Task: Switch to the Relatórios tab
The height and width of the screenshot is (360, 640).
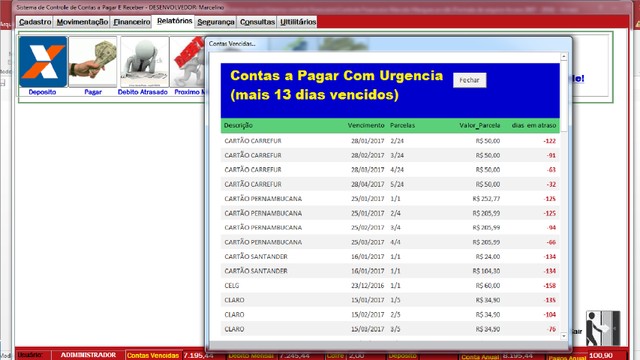Action: pos(174,21)
